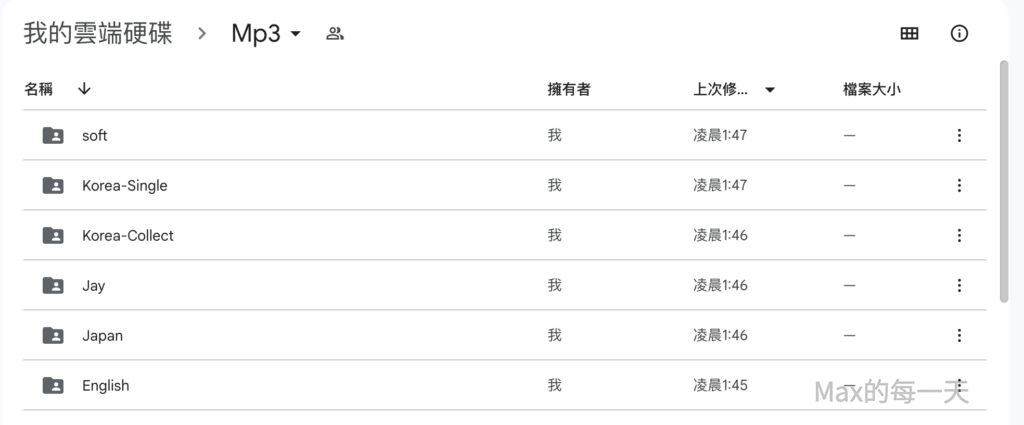Click the 檔案大小 column header
This screenshot has height=425, width=1024.
click(x=872, y=89)
